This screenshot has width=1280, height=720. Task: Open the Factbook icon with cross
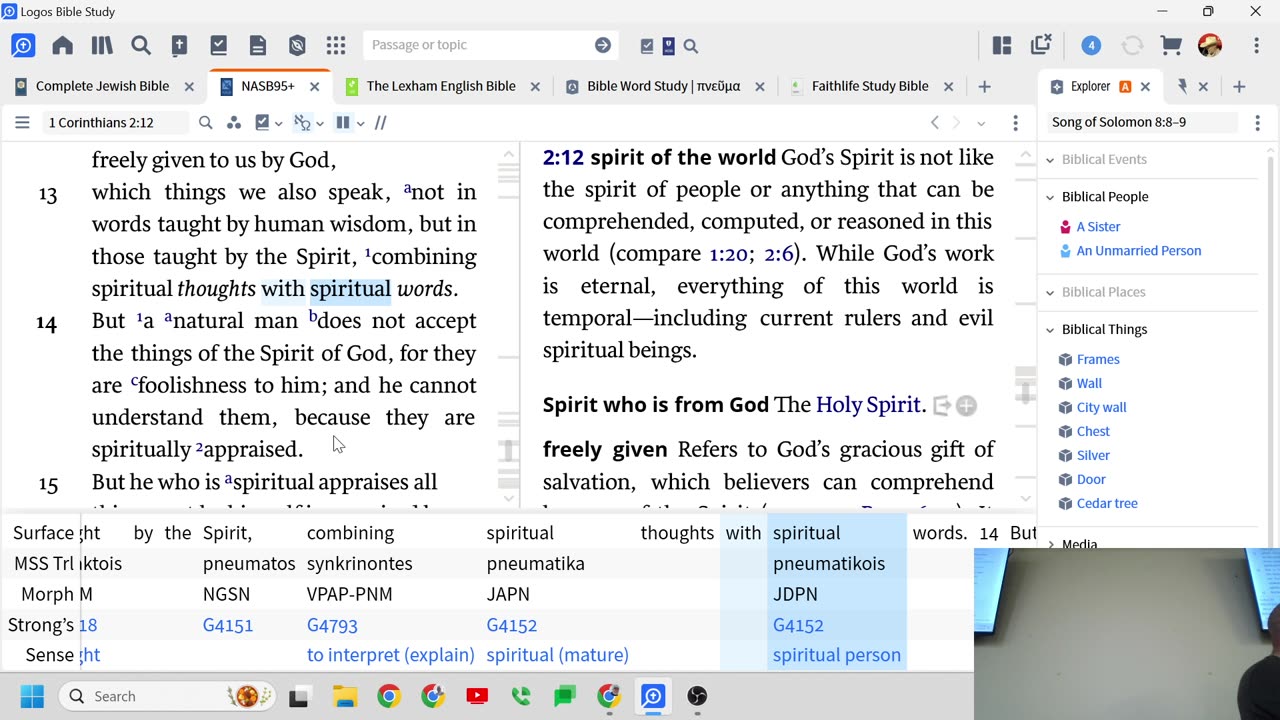pos(180,45)
